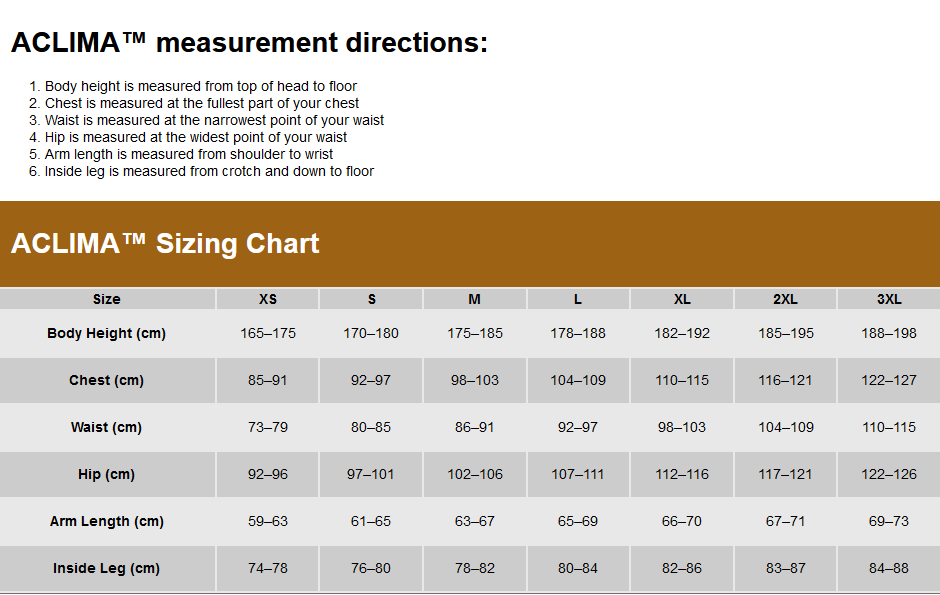
Task: Click direction 6 about inside leg
Action: (x=209, y=171)
